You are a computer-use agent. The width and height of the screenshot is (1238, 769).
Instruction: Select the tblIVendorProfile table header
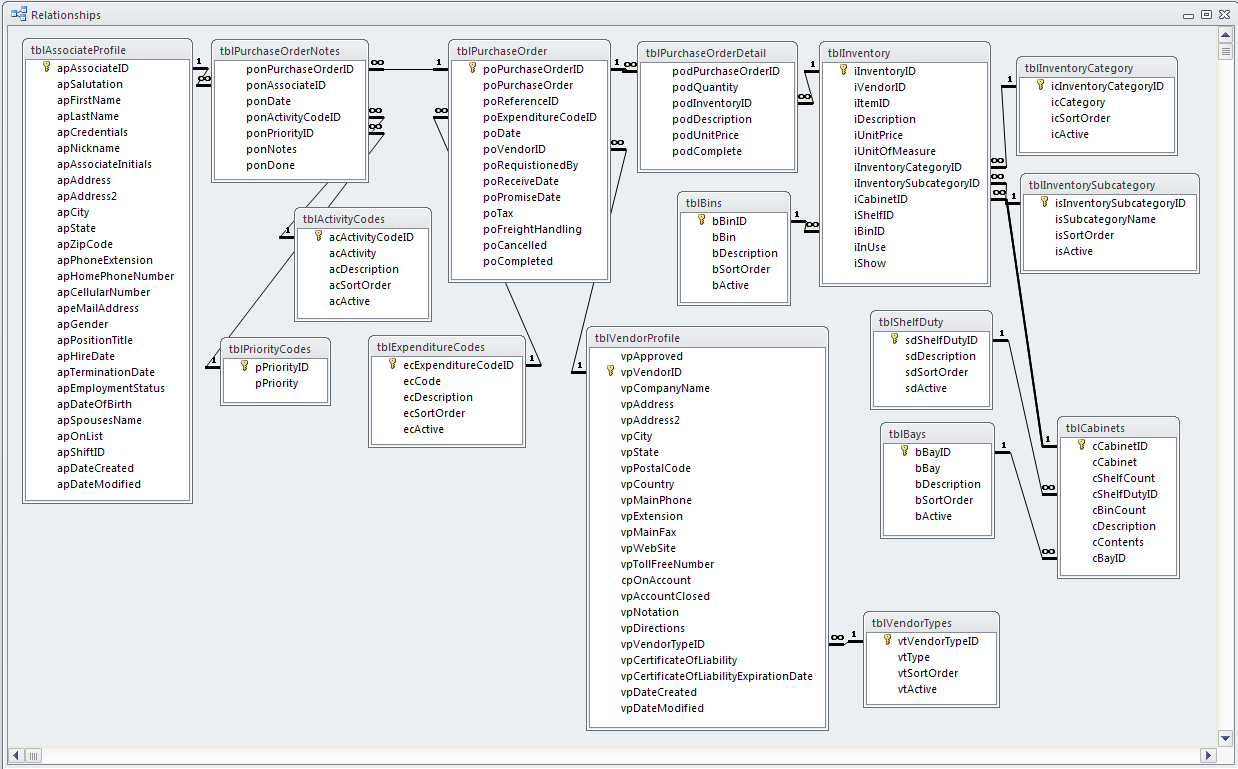[707, 336]
